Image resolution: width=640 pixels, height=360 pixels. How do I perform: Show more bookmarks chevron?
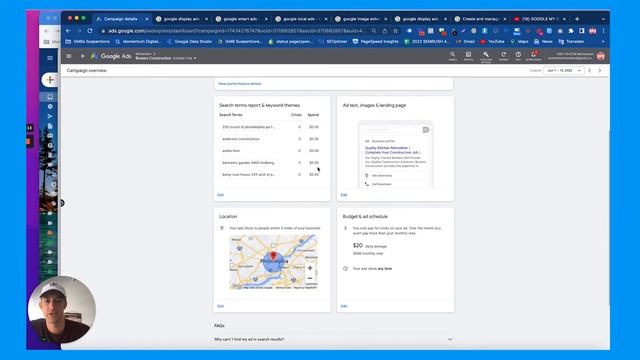pyautogui.click(x=603, y=42)
